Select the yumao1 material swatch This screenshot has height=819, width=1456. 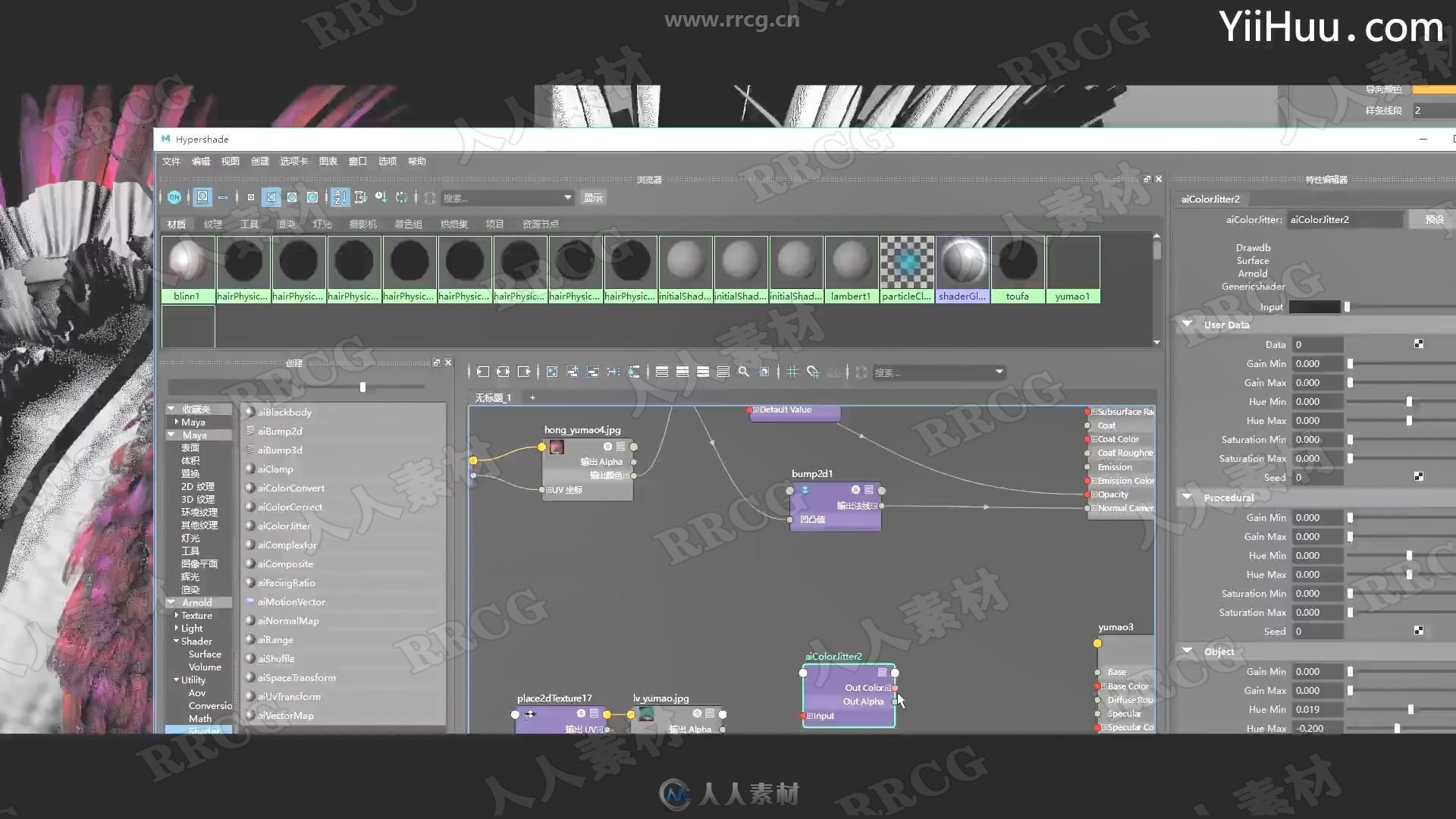point(1072,269)
